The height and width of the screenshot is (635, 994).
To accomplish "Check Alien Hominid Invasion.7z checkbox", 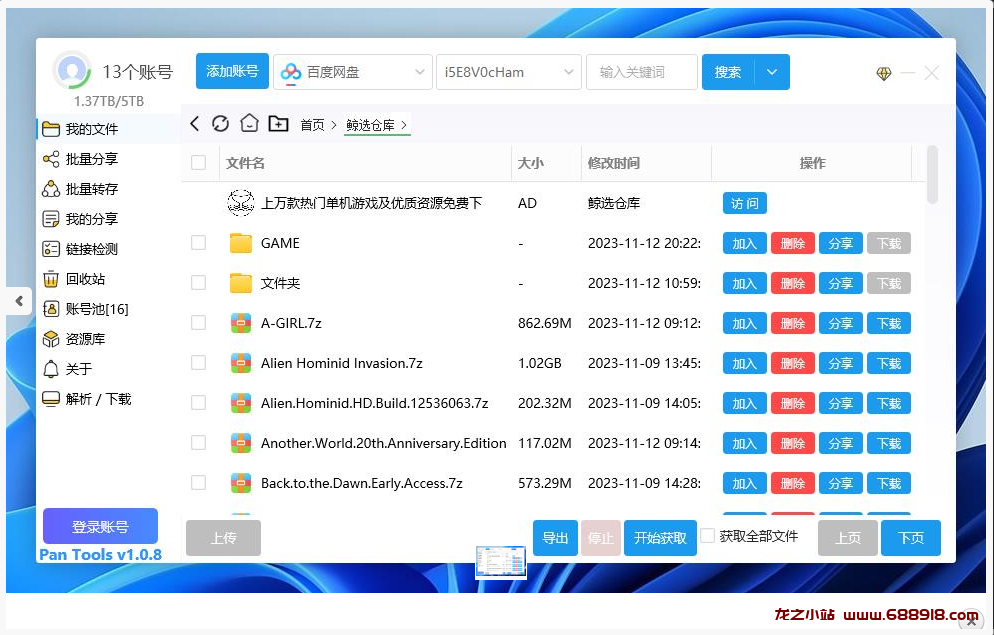I will (x=198, y=362).
